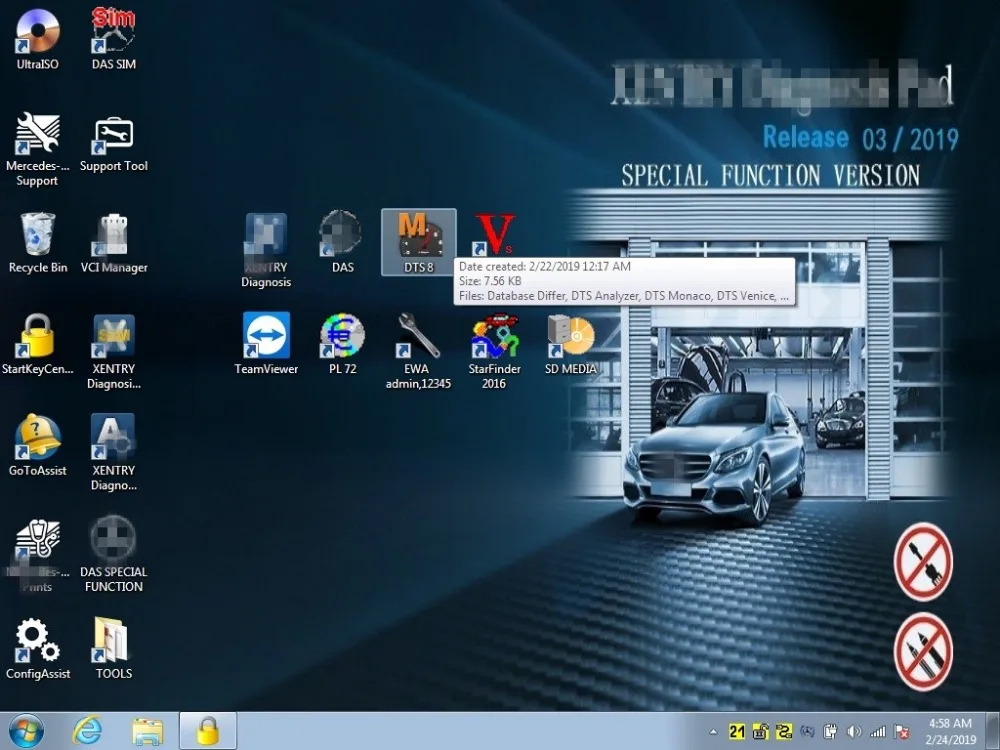Open the UltraISO desktop shortcut
Viewport: 1000px width, 750px height.
[x=37, y=35]
